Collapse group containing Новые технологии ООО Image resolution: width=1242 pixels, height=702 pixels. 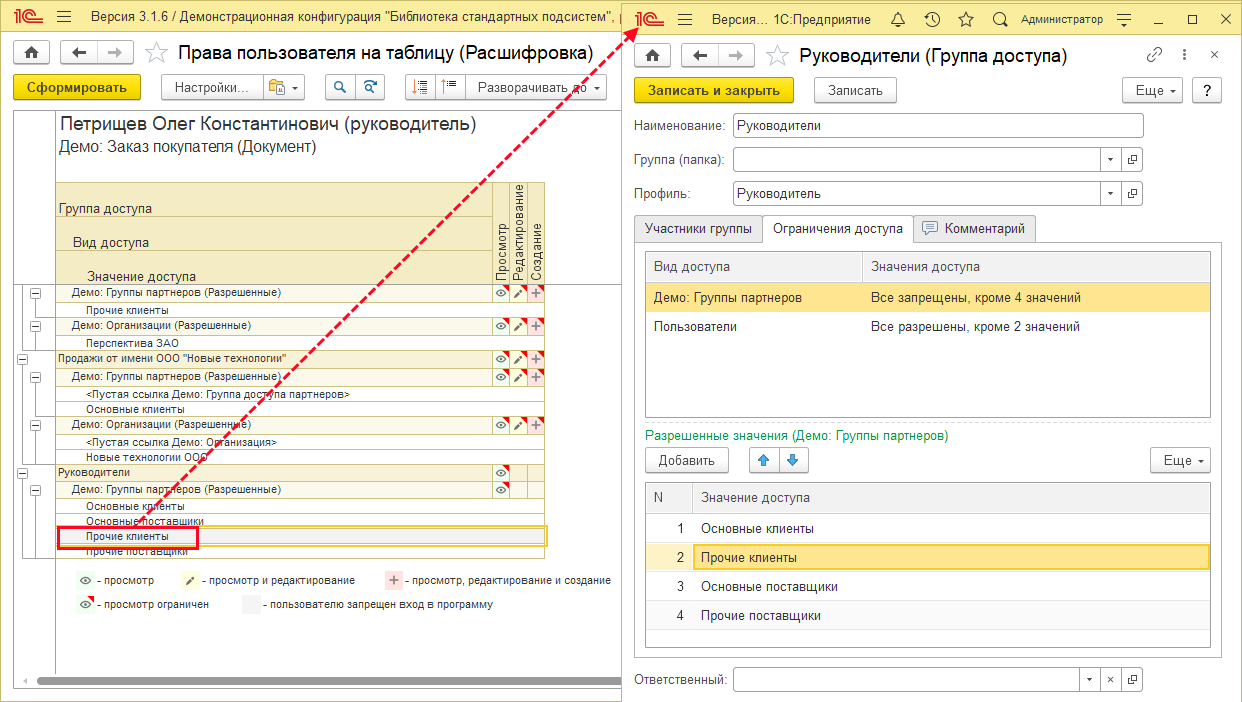pyautogui.click(x=35, y=424)
